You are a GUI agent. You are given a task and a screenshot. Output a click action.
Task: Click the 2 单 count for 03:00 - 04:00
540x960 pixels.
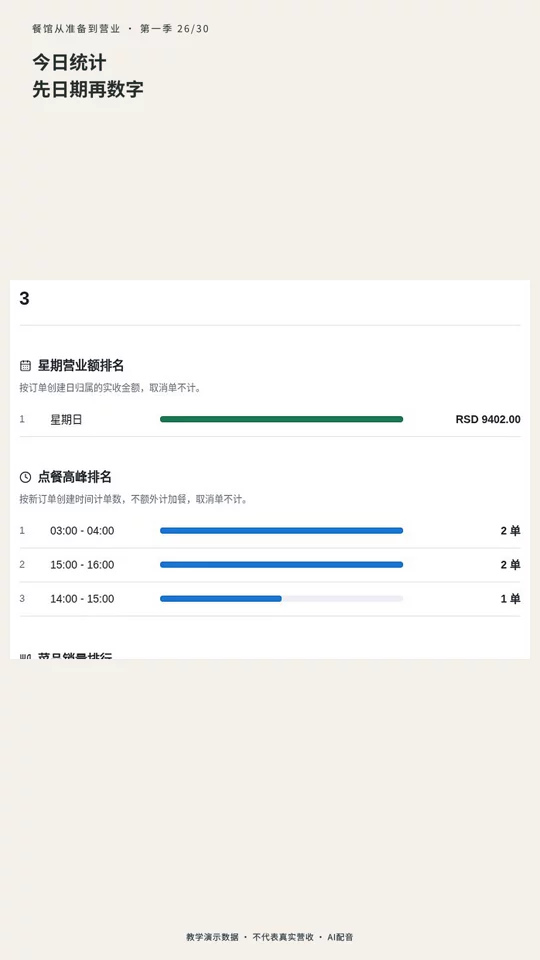click(511, 531)
